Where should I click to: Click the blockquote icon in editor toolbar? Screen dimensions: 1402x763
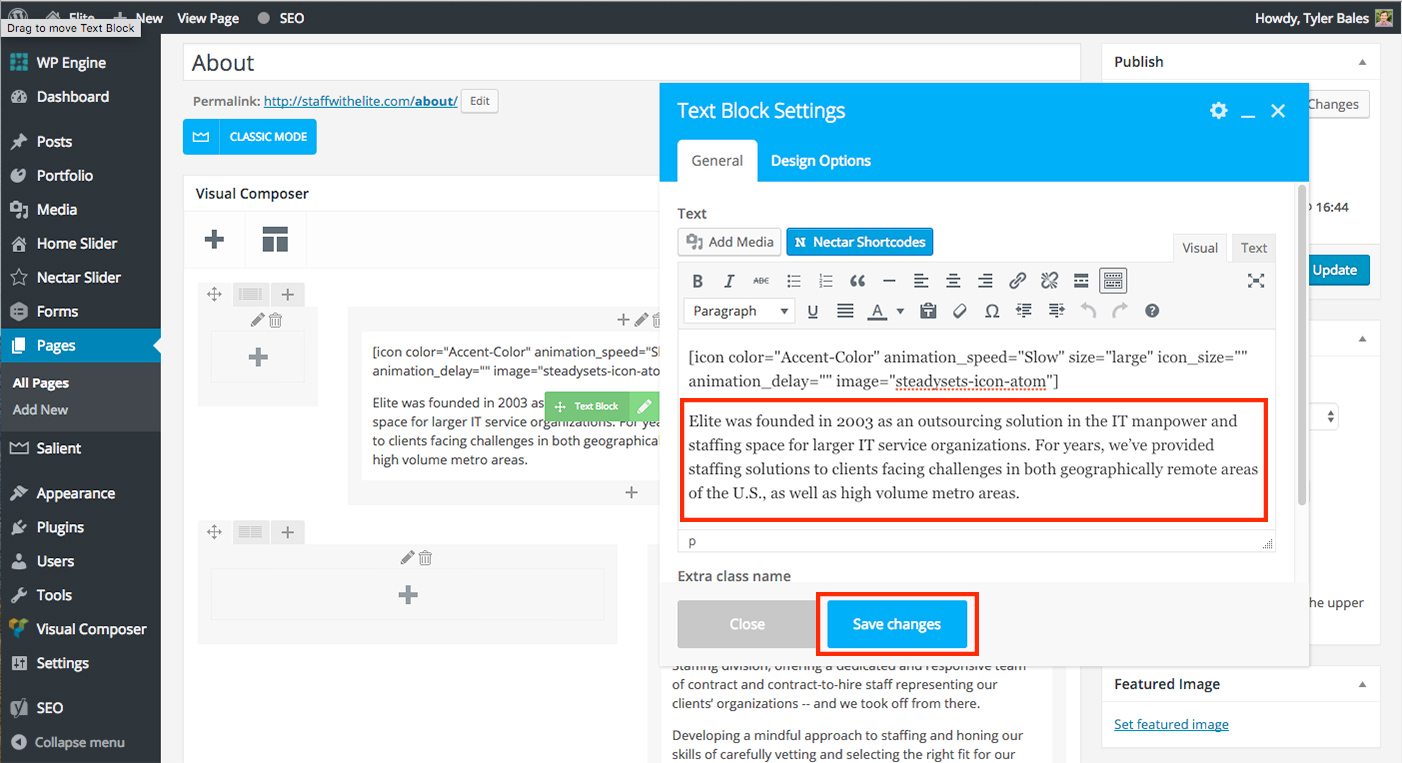point(857,281)
